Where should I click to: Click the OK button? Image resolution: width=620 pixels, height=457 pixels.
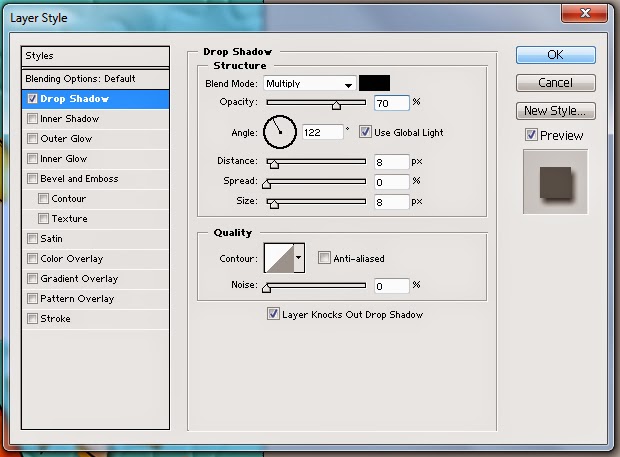coord(556,55)
